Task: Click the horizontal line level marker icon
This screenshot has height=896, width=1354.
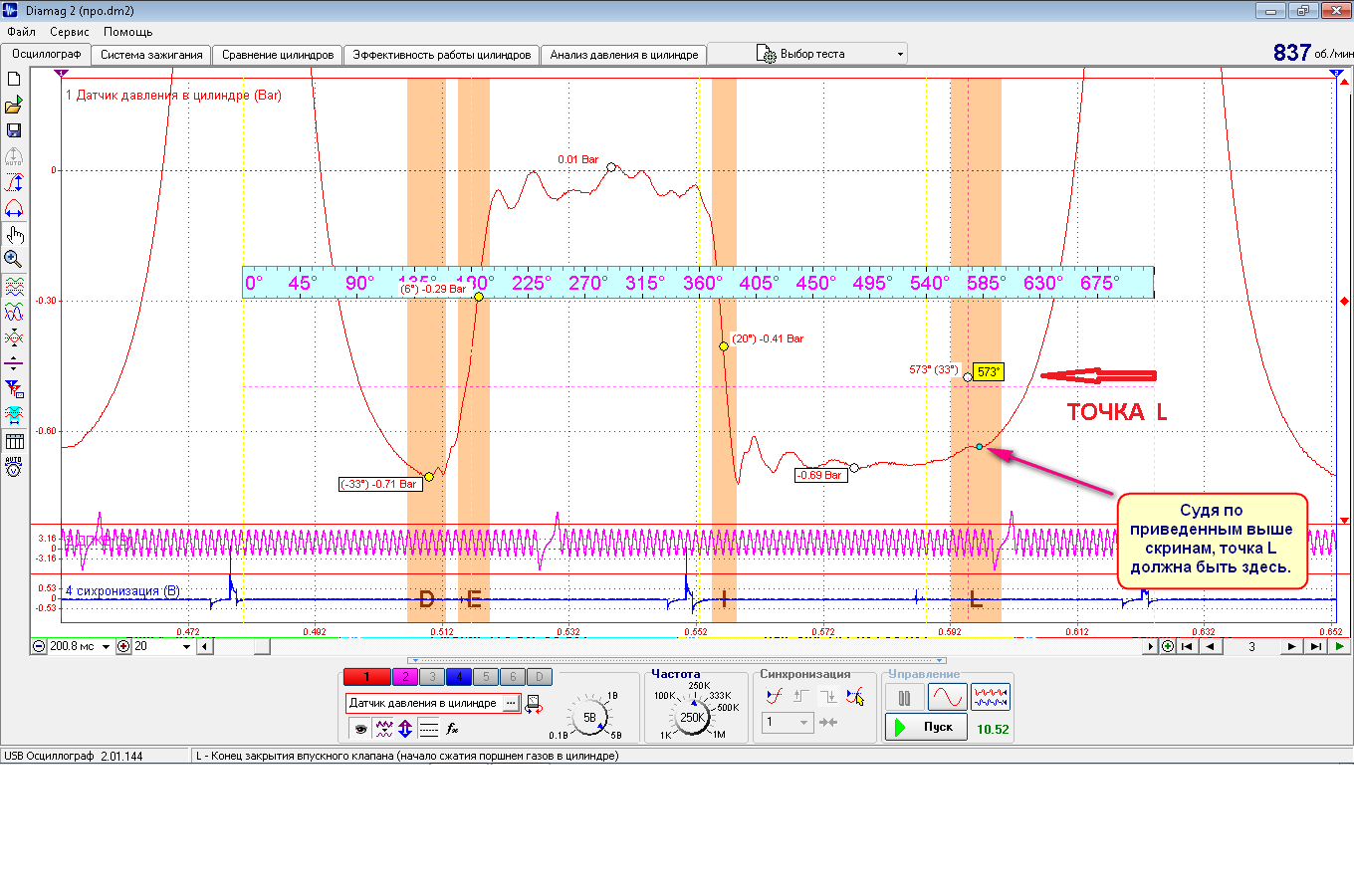Action: pyautogui.click(x=14, y=363)
